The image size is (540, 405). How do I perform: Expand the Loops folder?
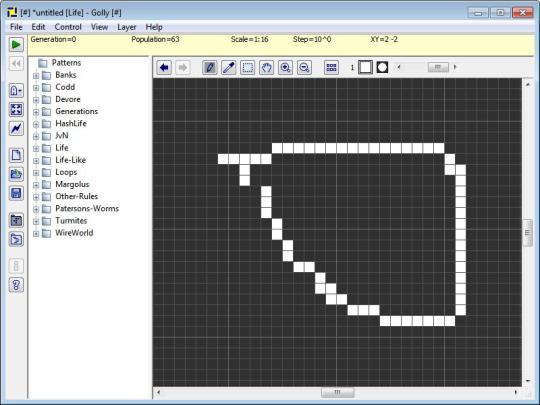click(36, 173)
